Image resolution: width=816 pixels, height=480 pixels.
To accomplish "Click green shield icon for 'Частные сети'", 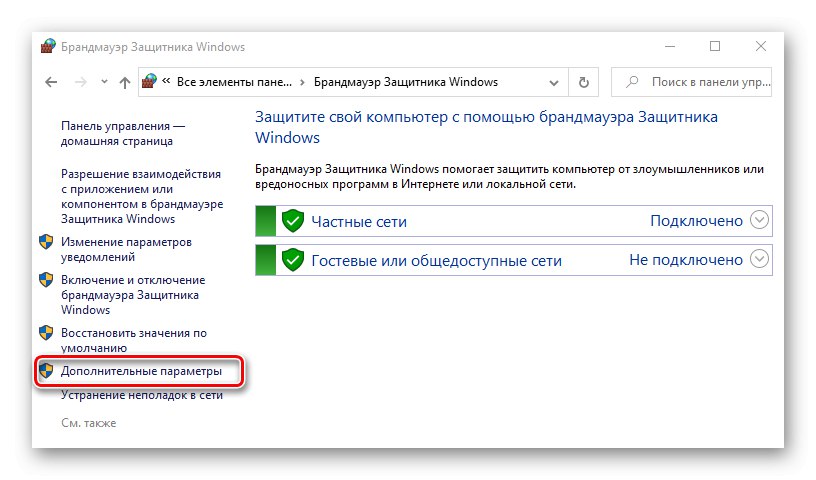I will pos(293,221).
